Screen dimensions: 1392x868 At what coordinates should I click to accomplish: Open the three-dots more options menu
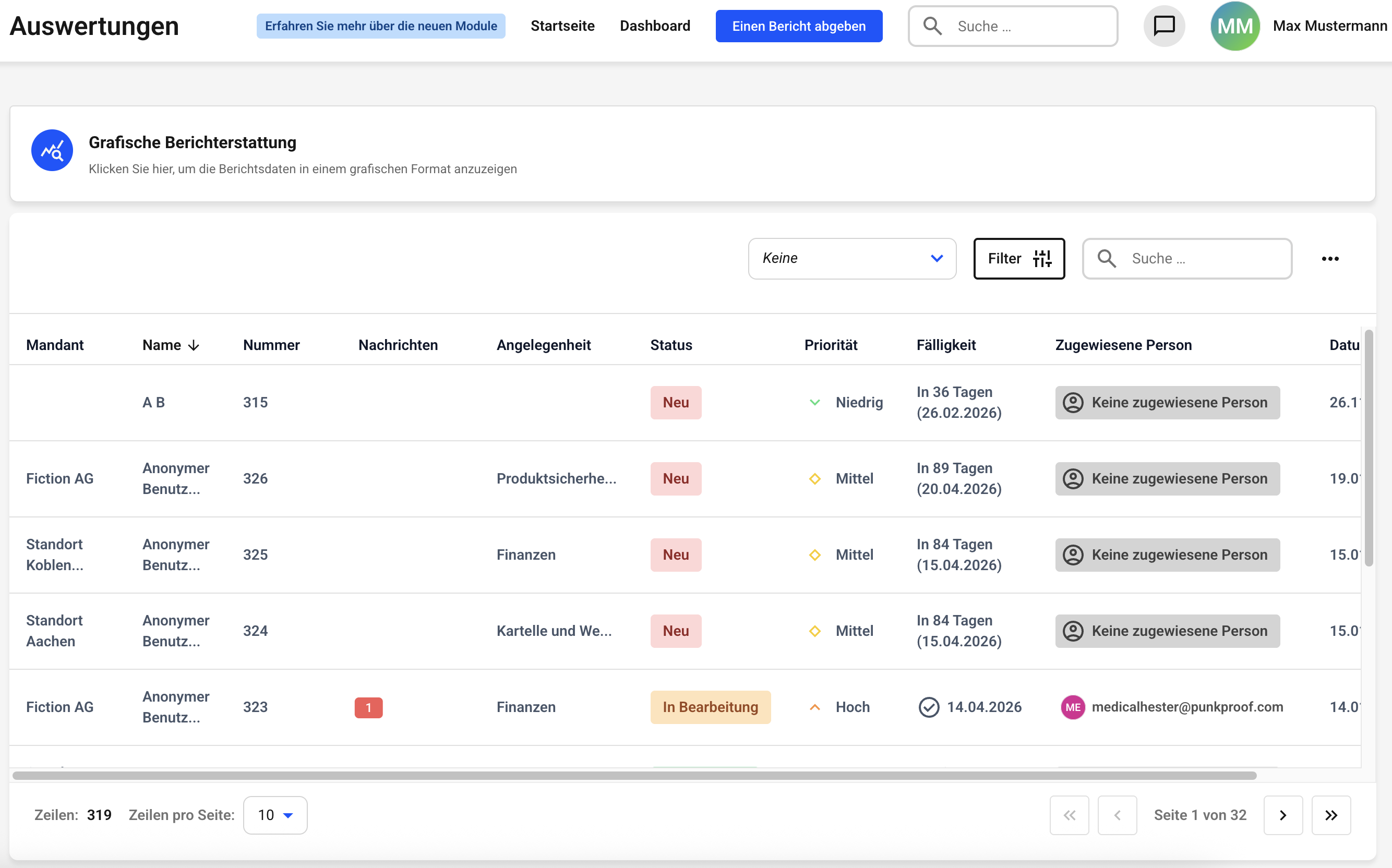[x=1329, y=259]
